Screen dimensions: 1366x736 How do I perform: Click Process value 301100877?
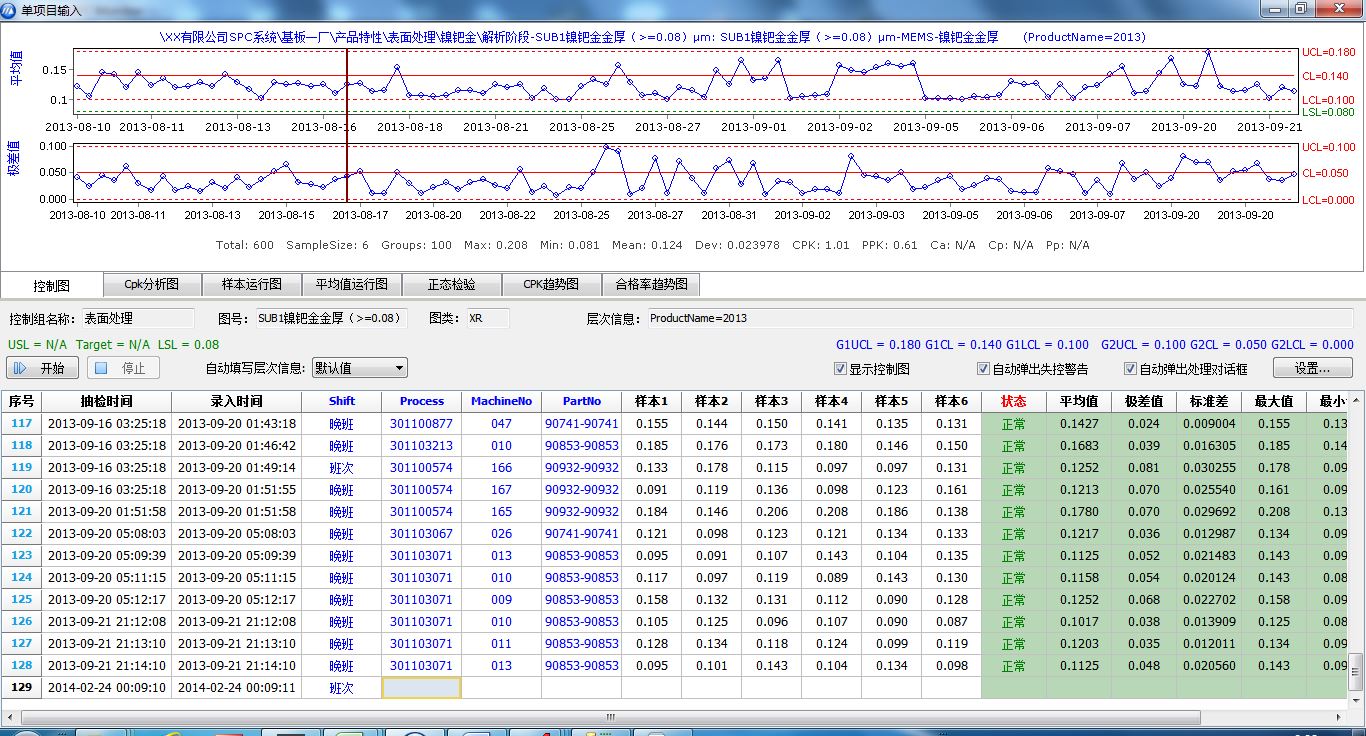coord(421,424)
